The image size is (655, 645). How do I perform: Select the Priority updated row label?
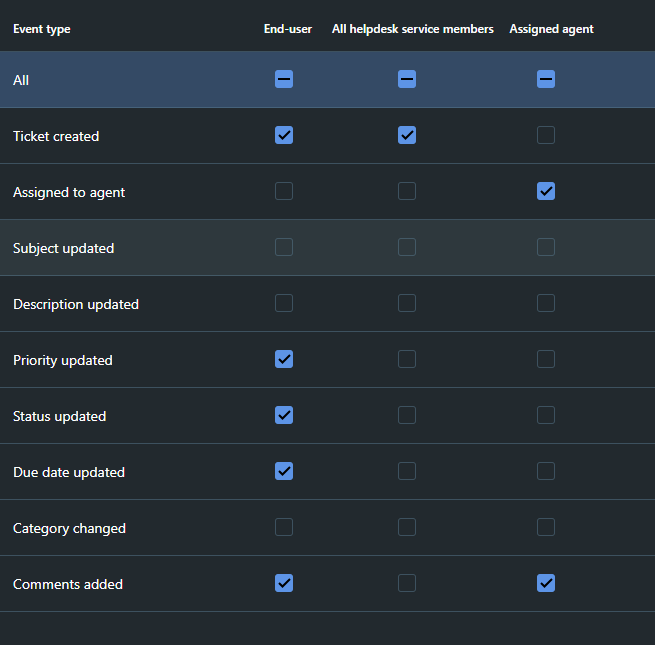point(63,361)
